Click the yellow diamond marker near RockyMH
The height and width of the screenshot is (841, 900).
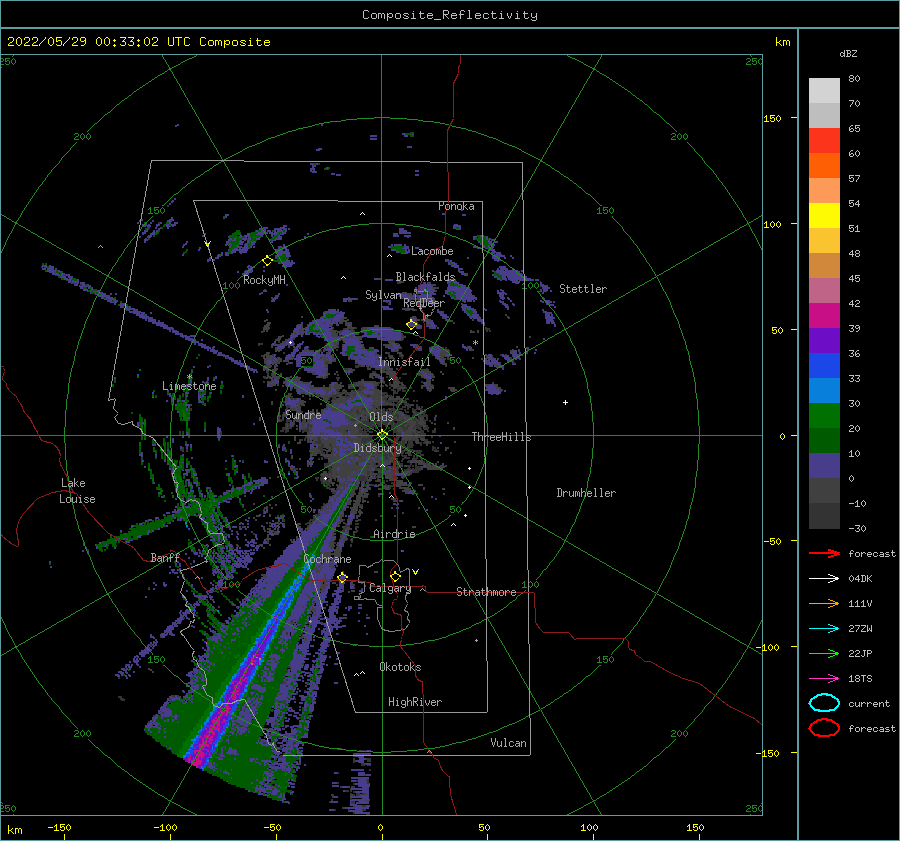tap(267, 261)
